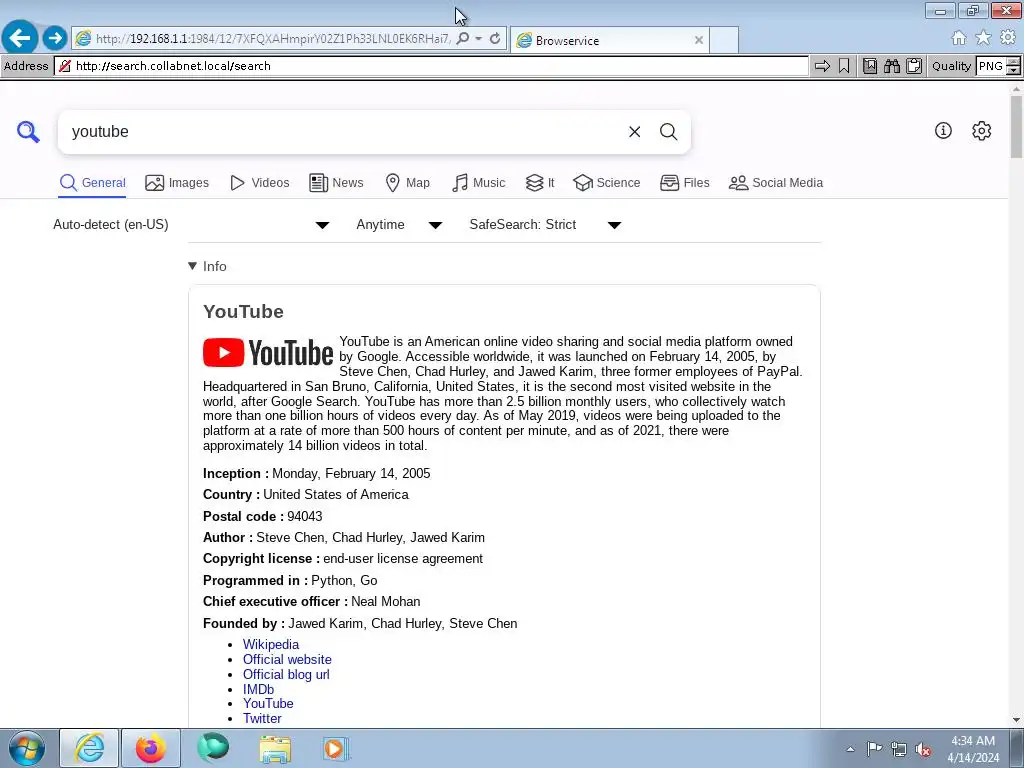The height and width of the screenshot is (768, 1024).
Task: Open the Official blog url link
Action: 286,675
